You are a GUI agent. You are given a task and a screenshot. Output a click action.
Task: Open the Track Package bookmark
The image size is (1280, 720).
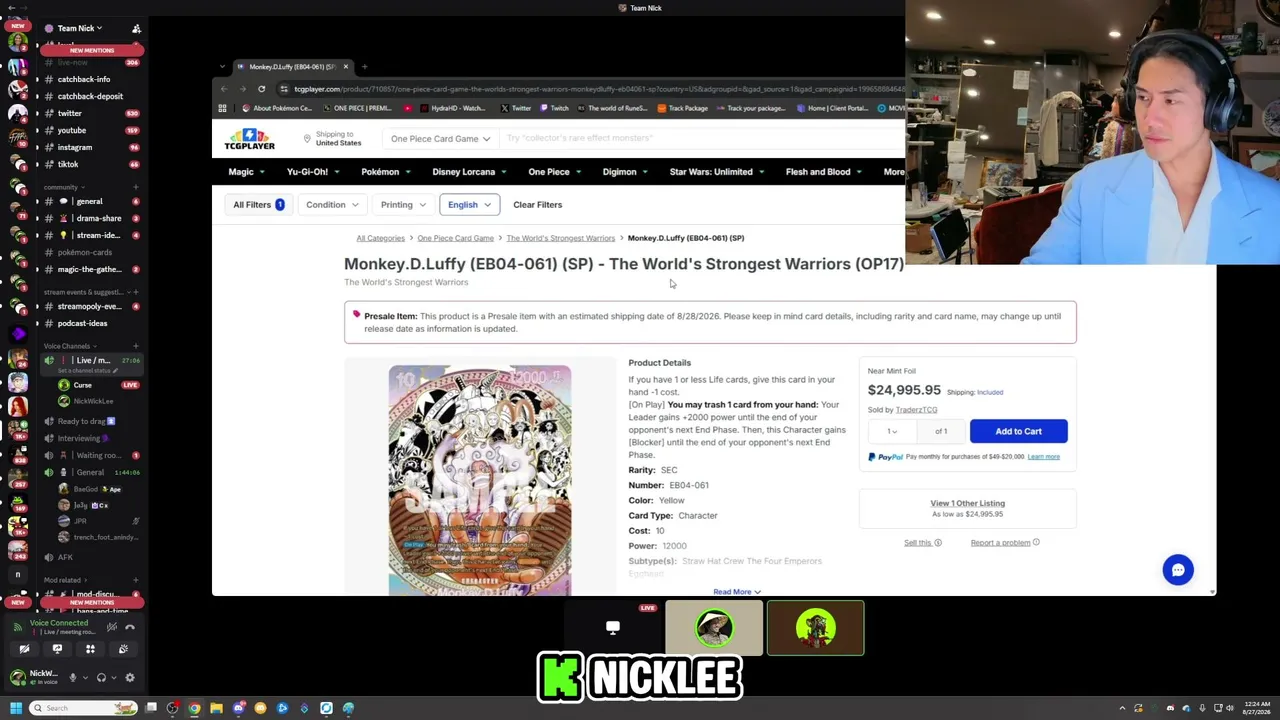click(x=682, y=108)
